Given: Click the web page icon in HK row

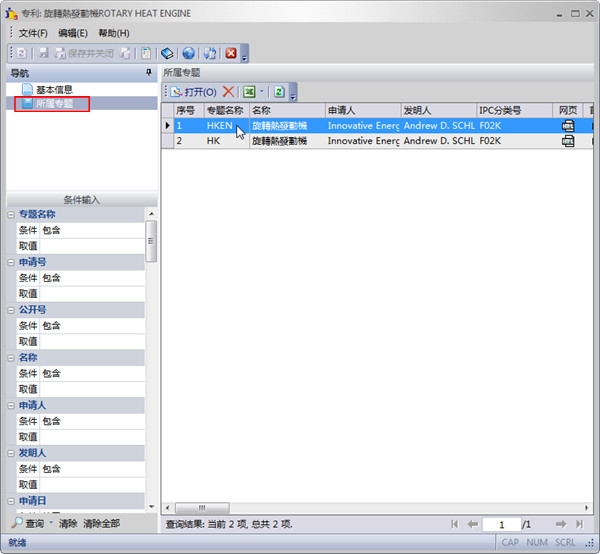Looking at the screenshot, I should pyautogui.click(x=568, y=141).
